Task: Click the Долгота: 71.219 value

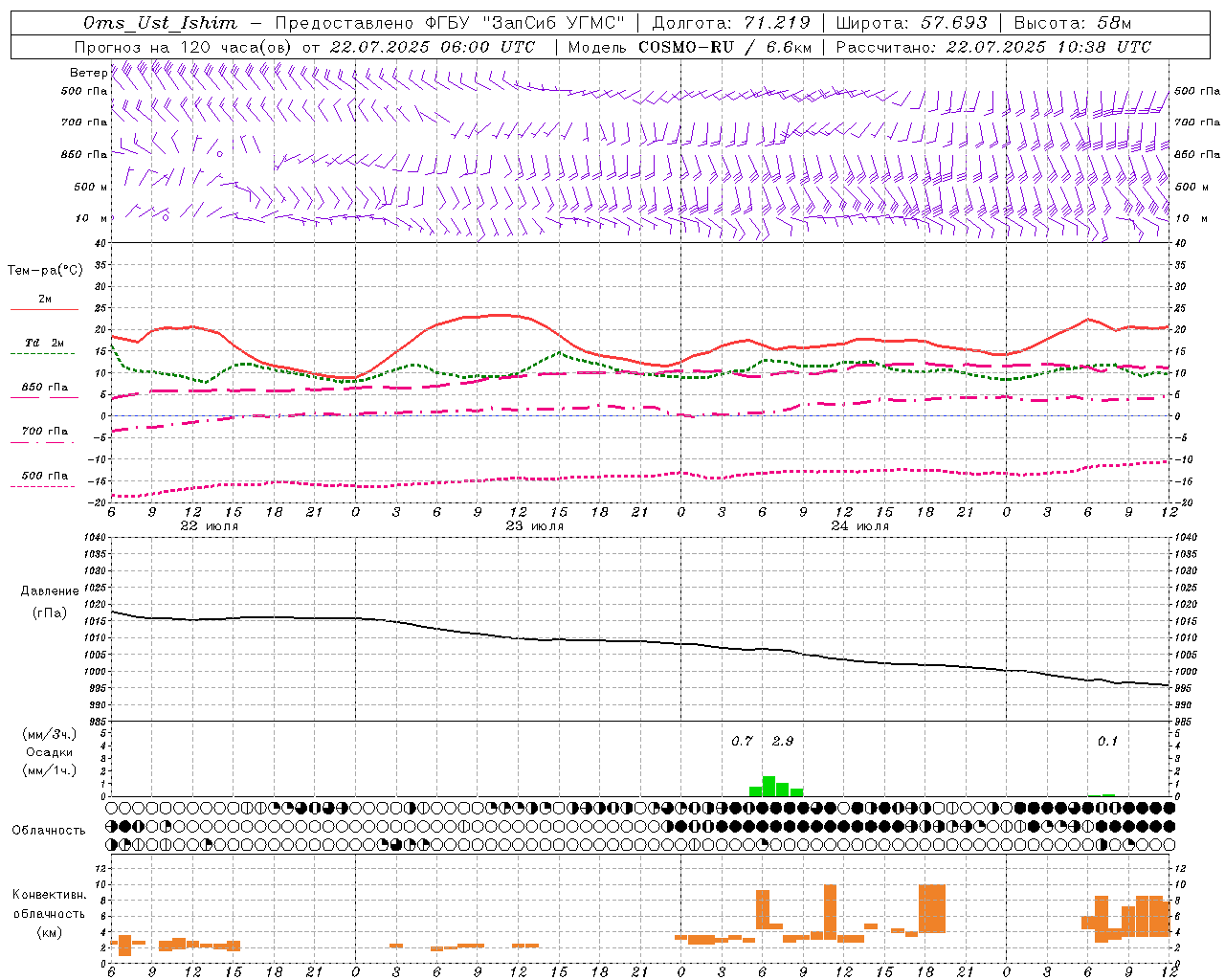Action: 730,23
